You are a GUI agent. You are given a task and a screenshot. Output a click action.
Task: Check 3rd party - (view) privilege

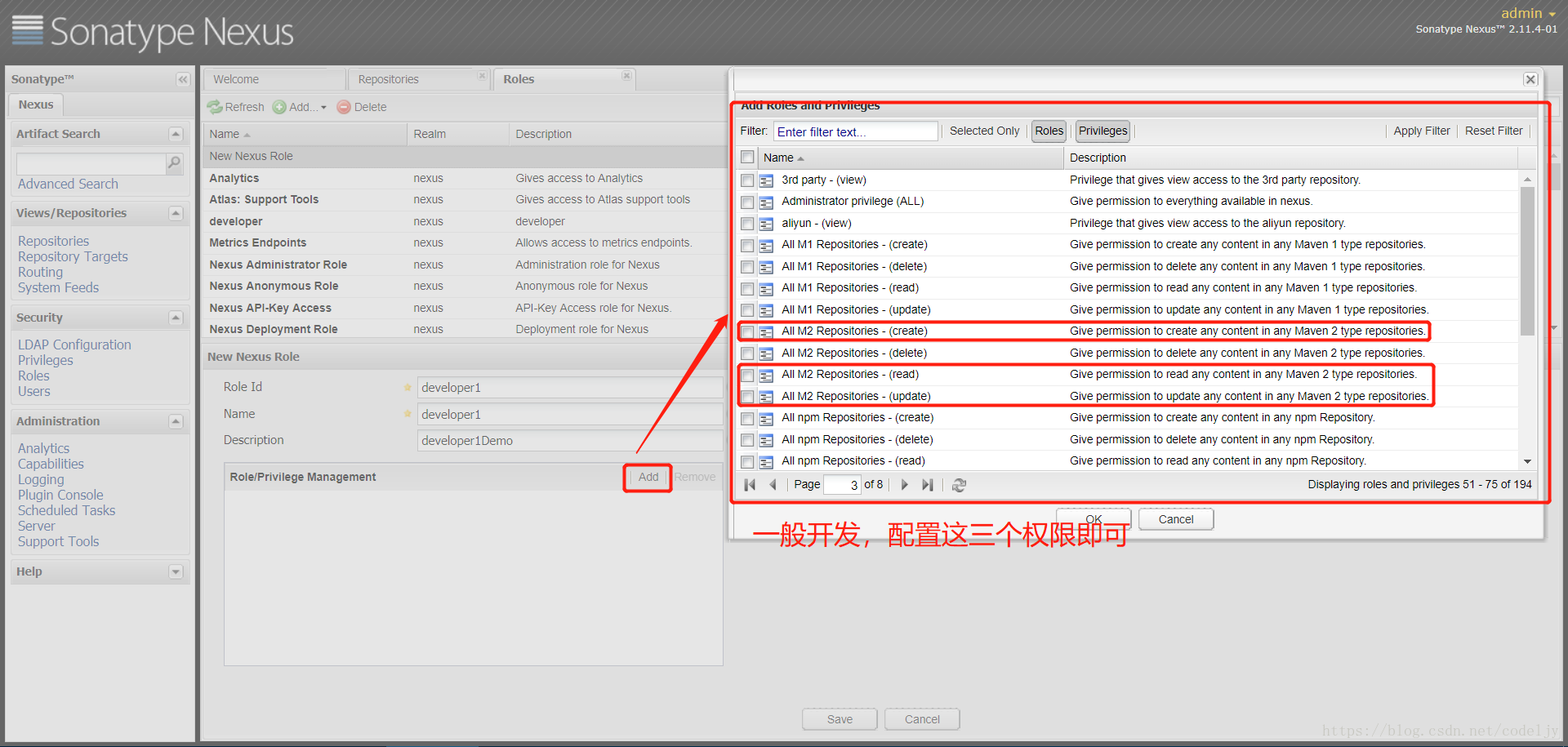coord(747,180)
